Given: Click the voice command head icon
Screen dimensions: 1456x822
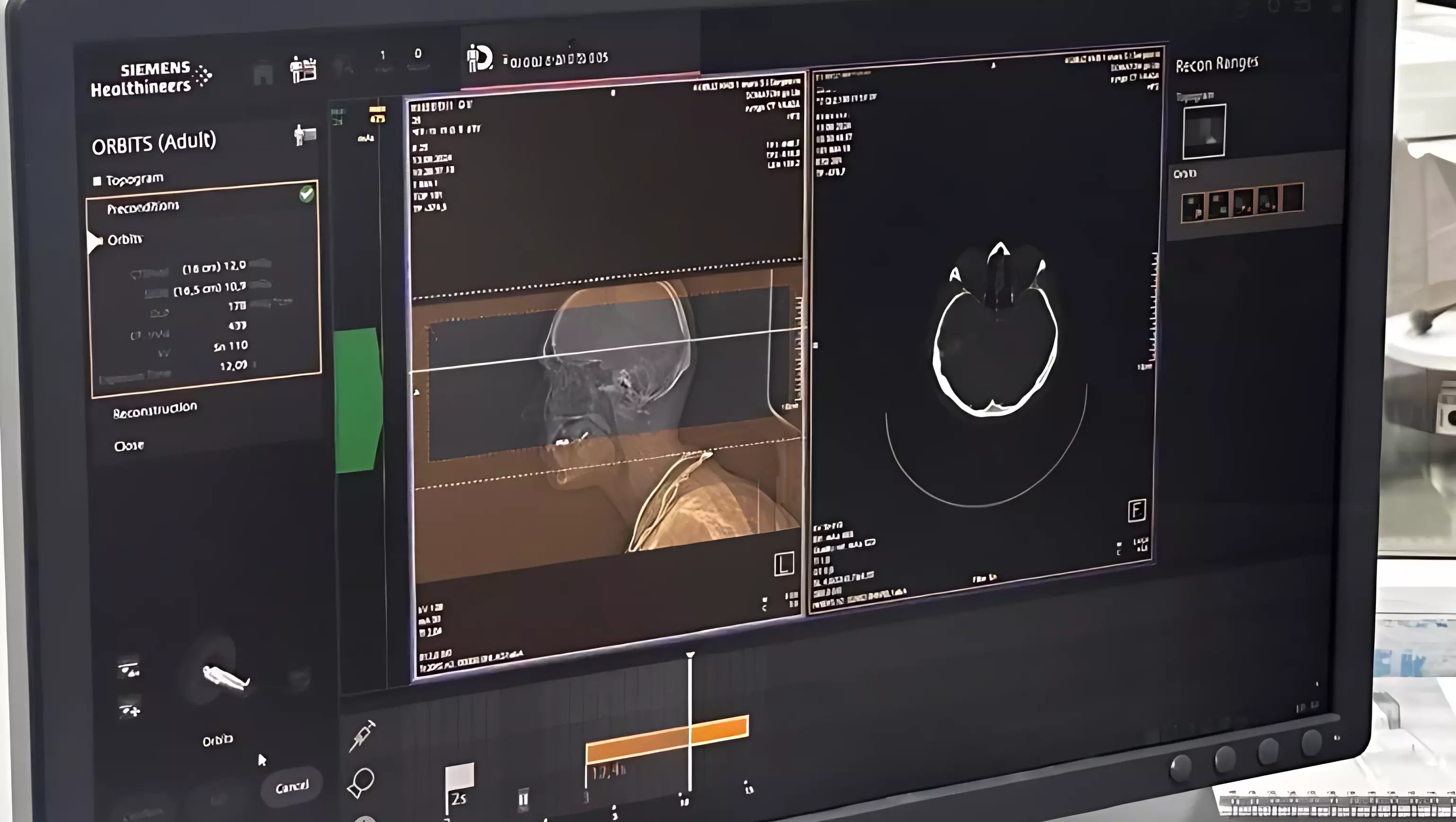Looking at the screenshot, I should 361,783.
